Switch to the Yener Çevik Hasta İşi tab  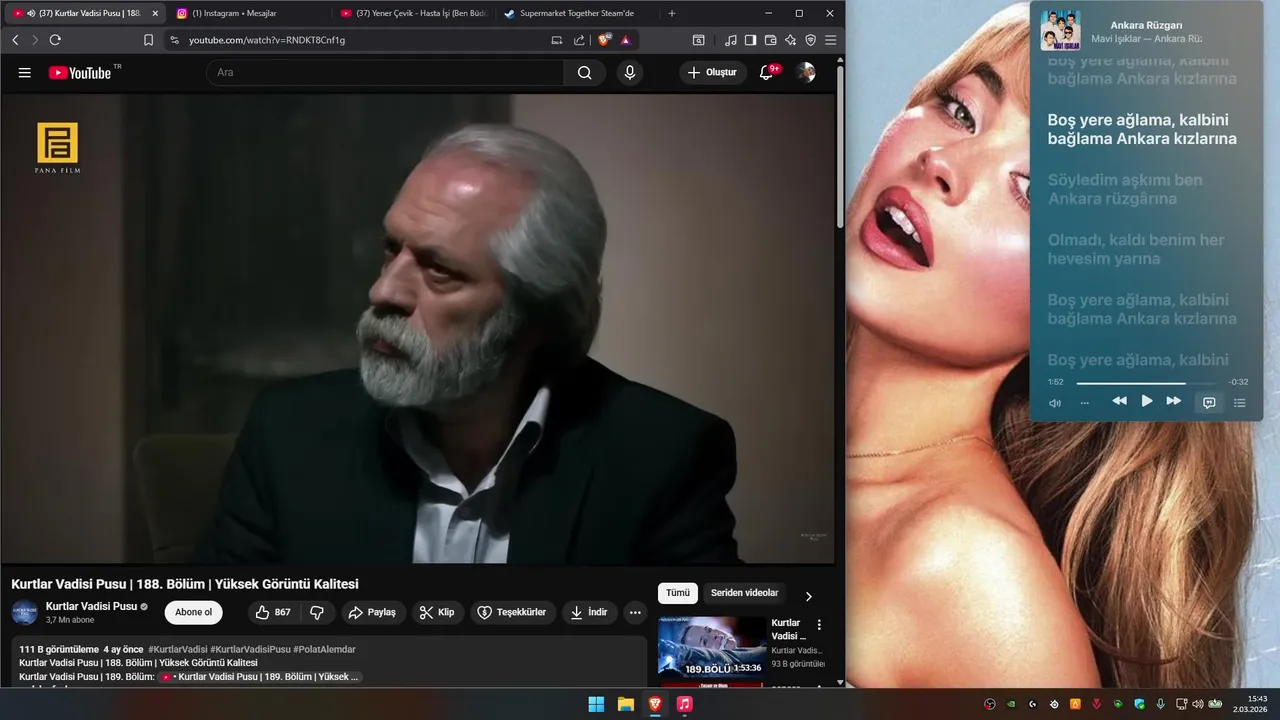412,13
